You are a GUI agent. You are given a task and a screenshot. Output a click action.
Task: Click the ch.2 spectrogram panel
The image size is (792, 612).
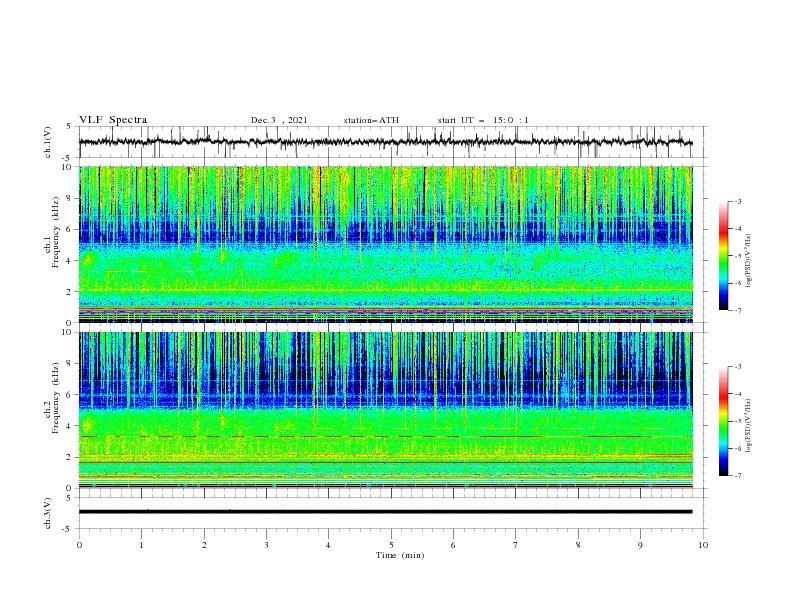point(386,410)
